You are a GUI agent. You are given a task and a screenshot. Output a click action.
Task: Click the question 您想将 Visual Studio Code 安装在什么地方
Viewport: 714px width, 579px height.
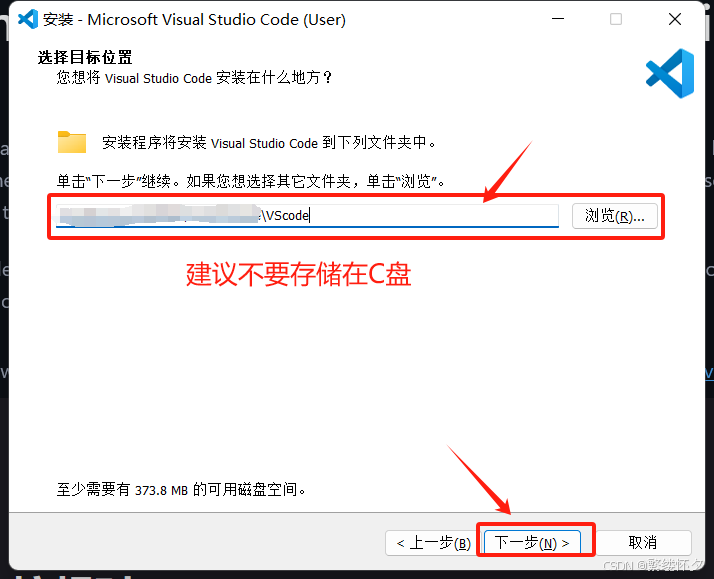tap(194, 77)
